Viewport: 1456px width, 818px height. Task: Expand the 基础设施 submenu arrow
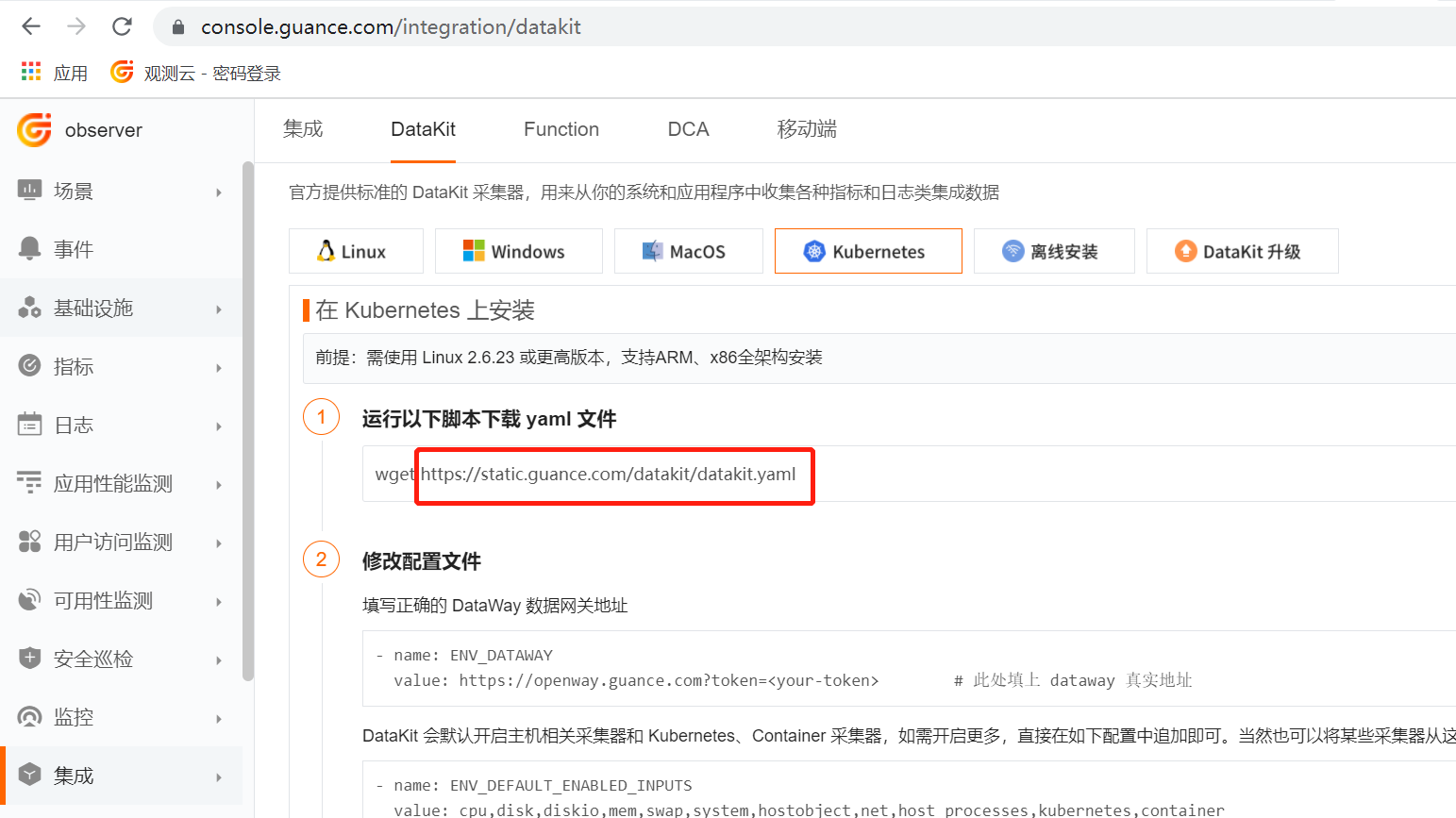[x=219, y=309]
